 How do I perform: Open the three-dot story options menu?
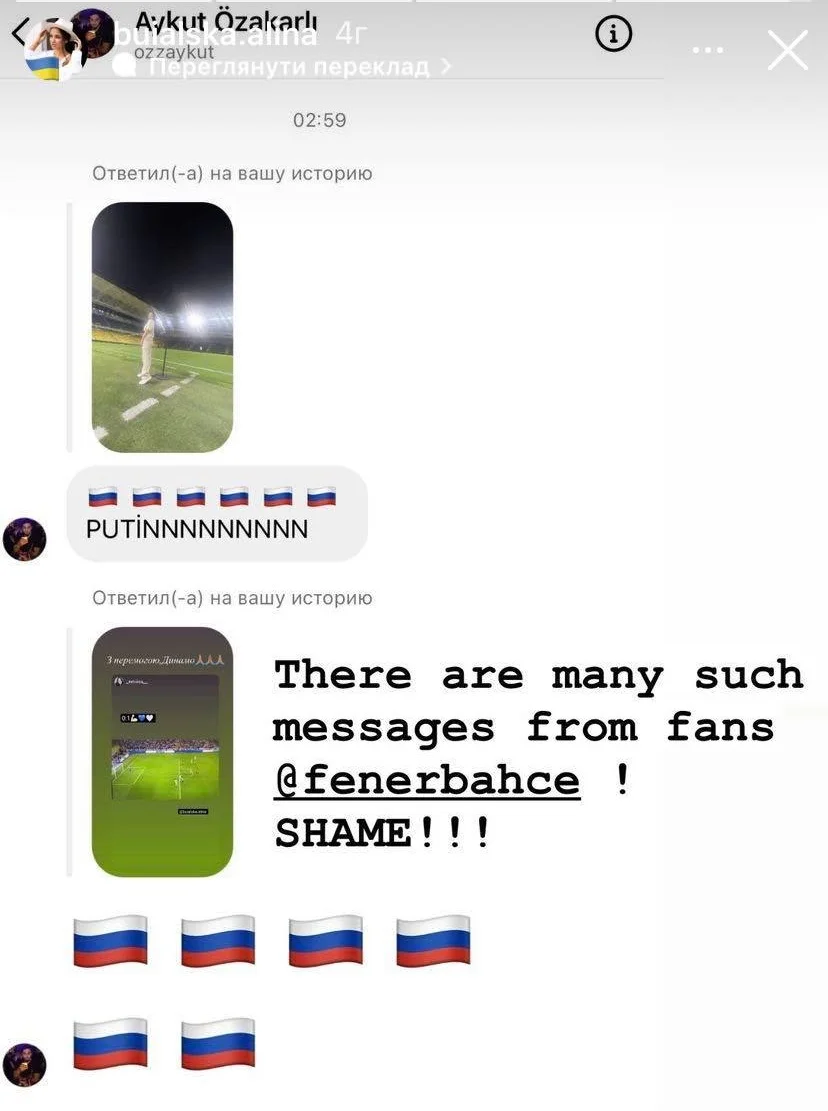[x=708, y=50]
